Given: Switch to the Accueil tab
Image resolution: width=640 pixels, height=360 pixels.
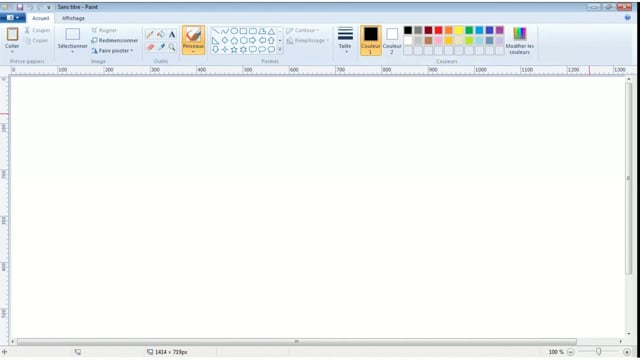Looking at the screenshot, I should (40, 18).
